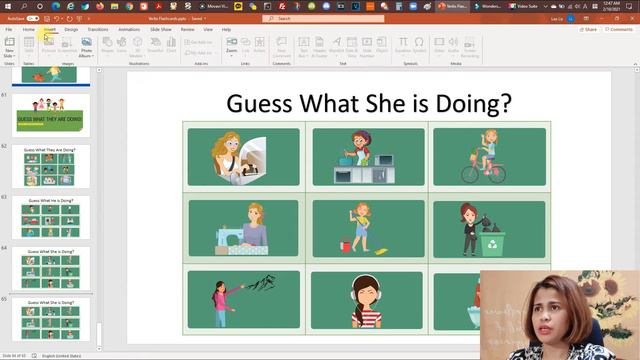Screen dimensions: 640x360
Task: Select slide 62 thumbnail
Action: tap(51, 166)
